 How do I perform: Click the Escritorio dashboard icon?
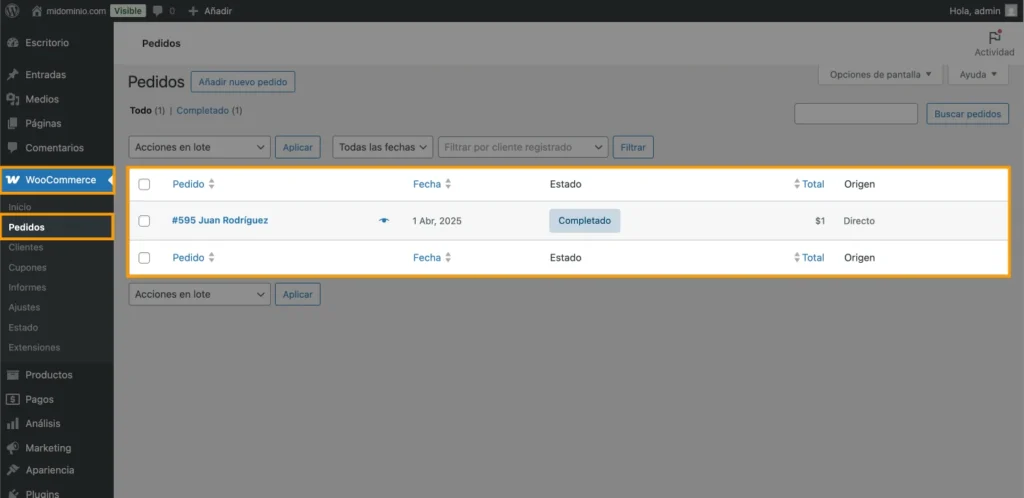pos(12,43)
